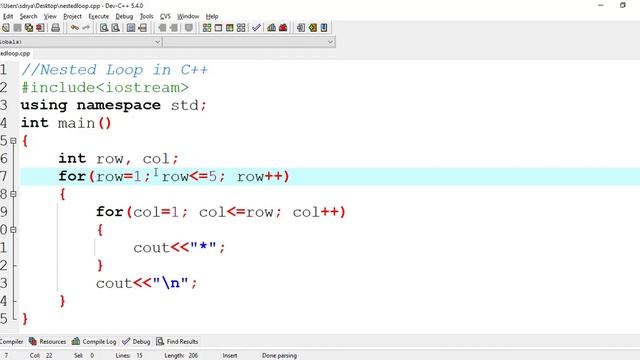Switch to the Compile Log tab

[94, 342]
